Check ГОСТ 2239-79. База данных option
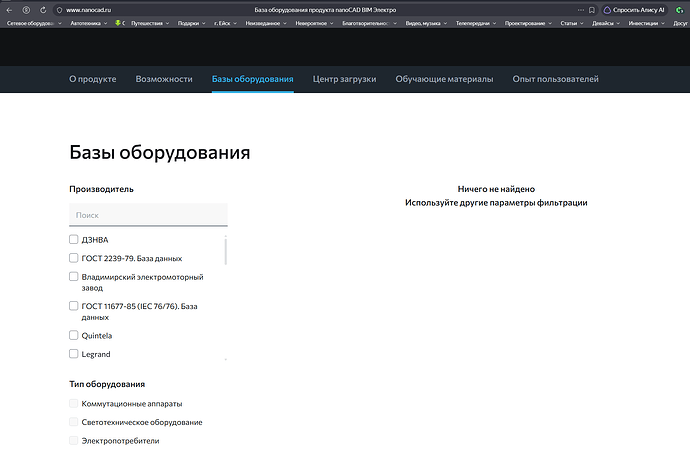690x450 pixels. click(73, 258)
